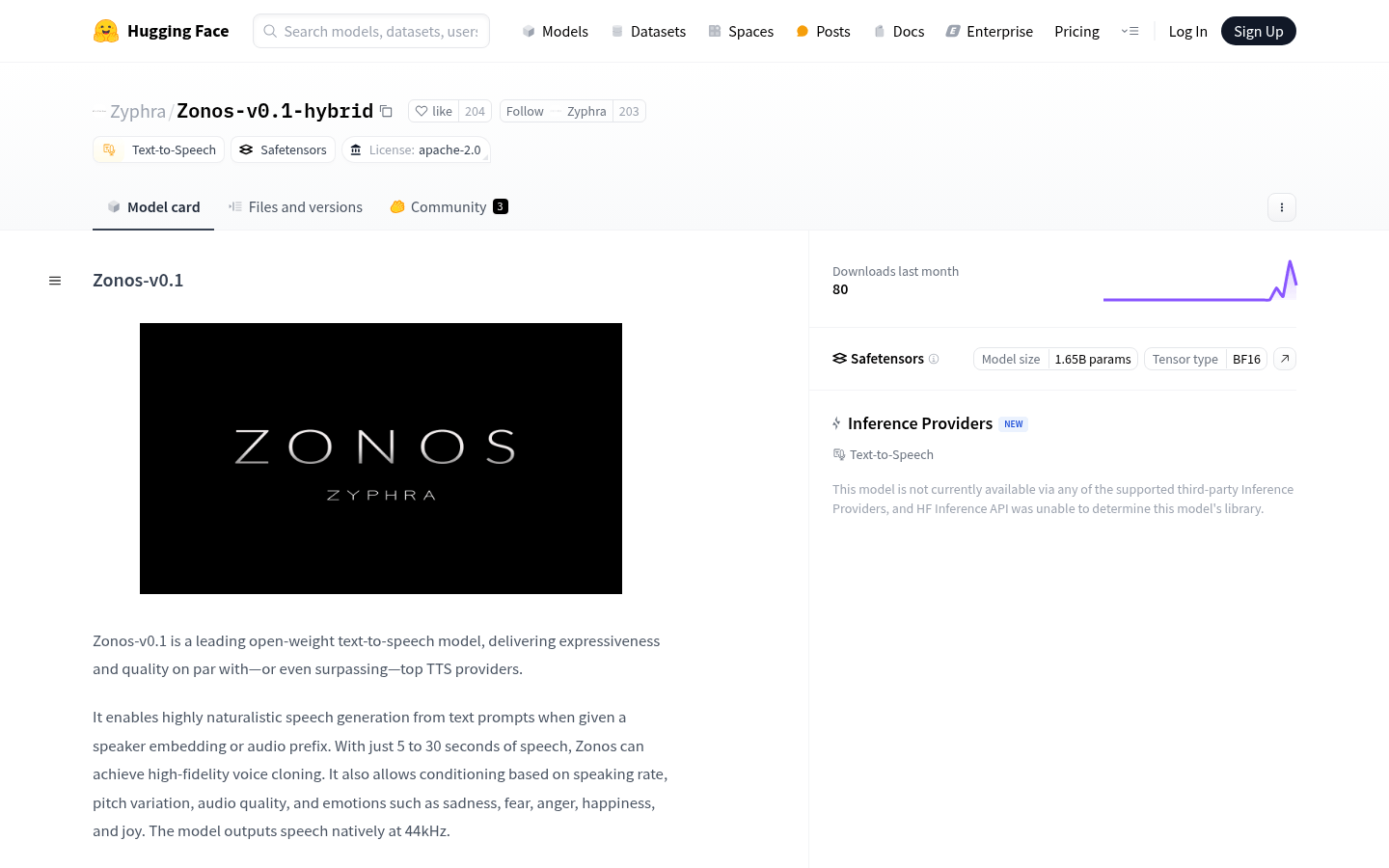This screenshot has width=1389, height=868.
Task: Click the Safetensors layers icon in the sidebar
Action: tap(839, 358)
